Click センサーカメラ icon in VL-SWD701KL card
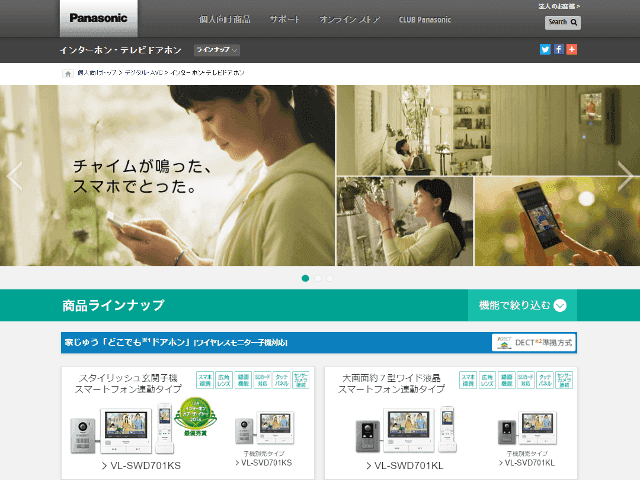Screen dimensions: 640x480 (x=564, y=380)
